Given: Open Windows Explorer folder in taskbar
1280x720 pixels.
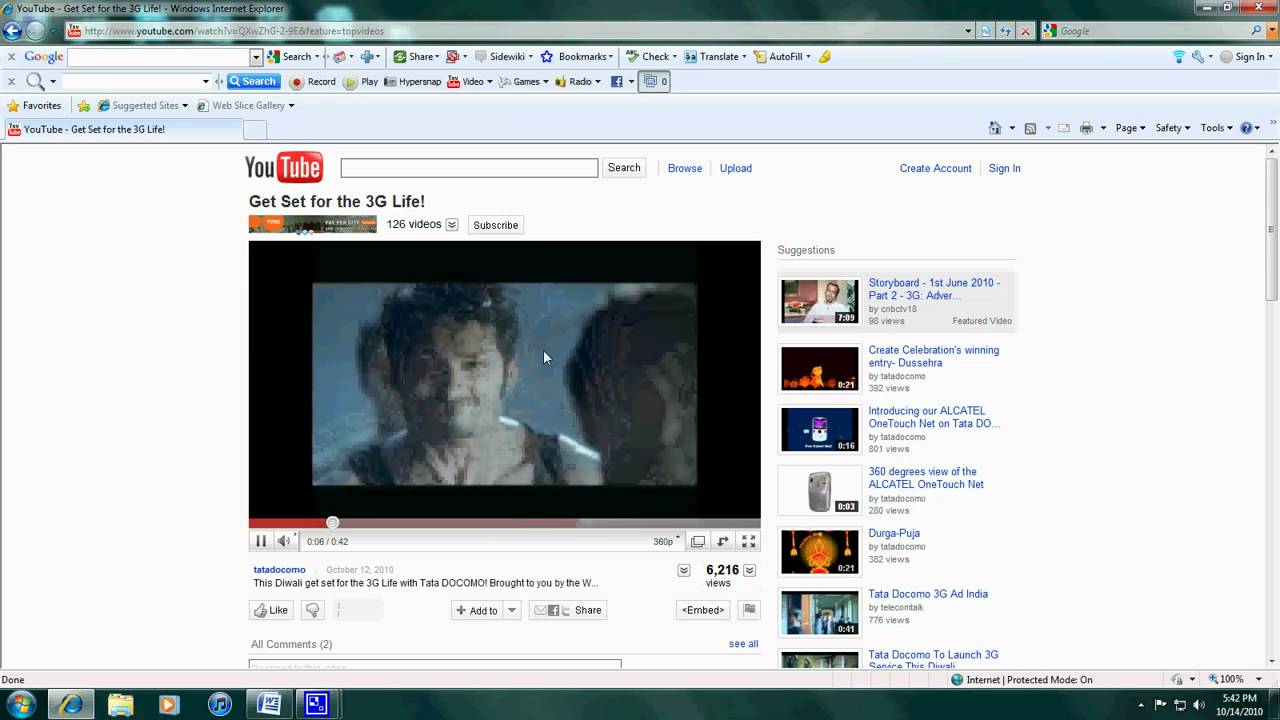Looking at the screenshot, I should [121, 704].
